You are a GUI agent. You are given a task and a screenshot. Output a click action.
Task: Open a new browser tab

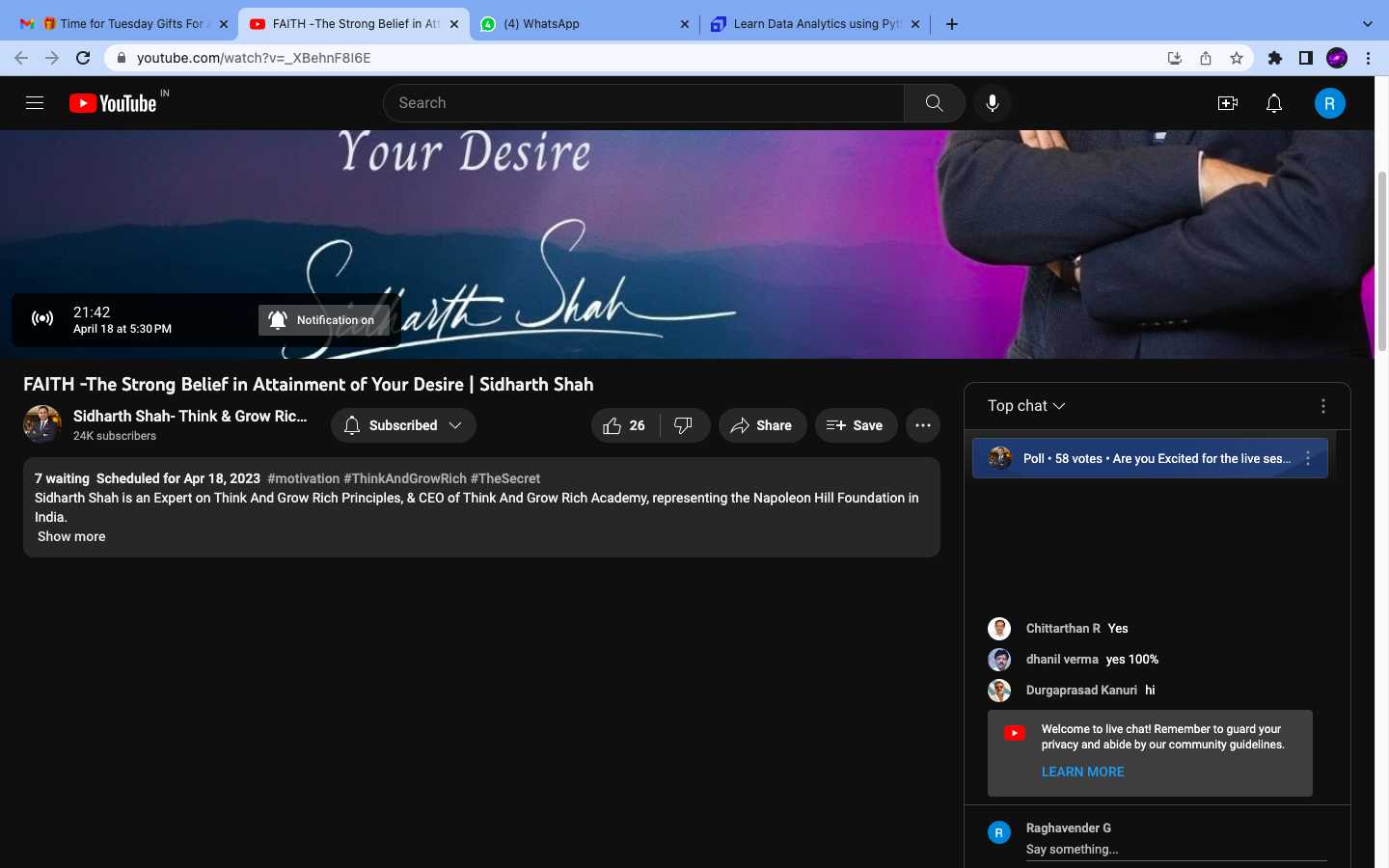pyautogui.click(x=952, y=24)
